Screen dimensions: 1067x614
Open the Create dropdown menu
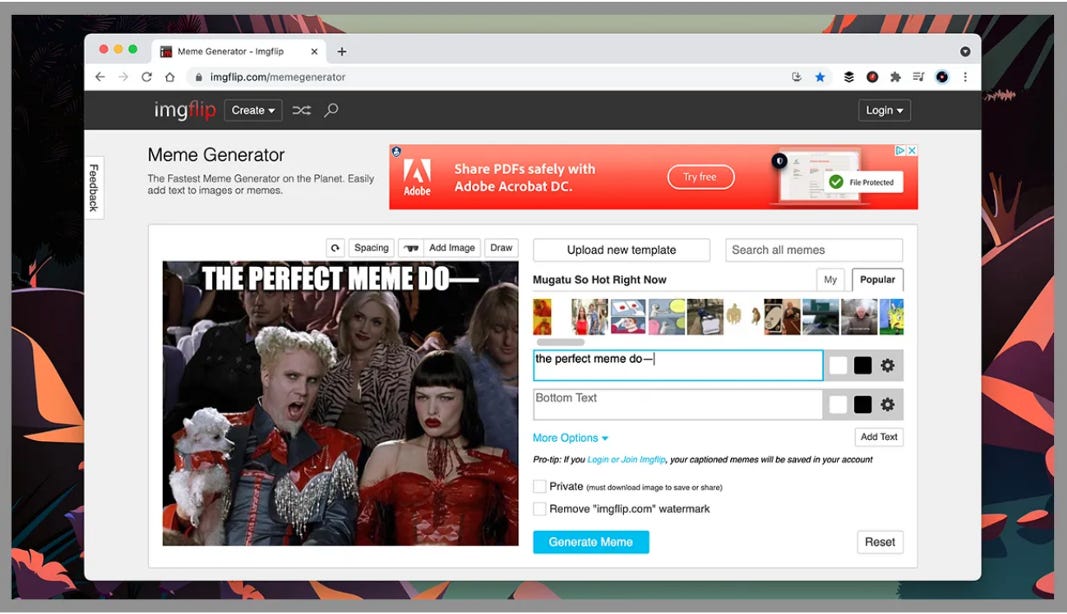(x=253, y=110)
